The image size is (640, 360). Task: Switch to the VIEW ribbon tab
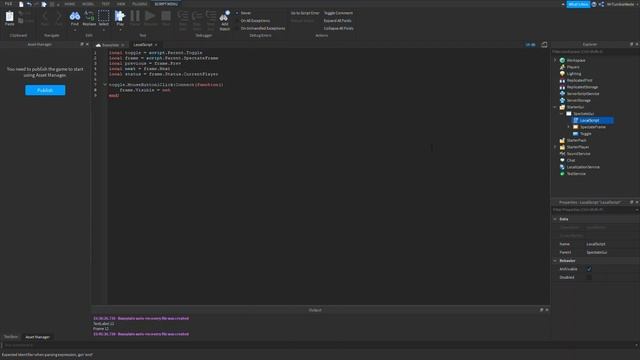(x=121, y=4)
